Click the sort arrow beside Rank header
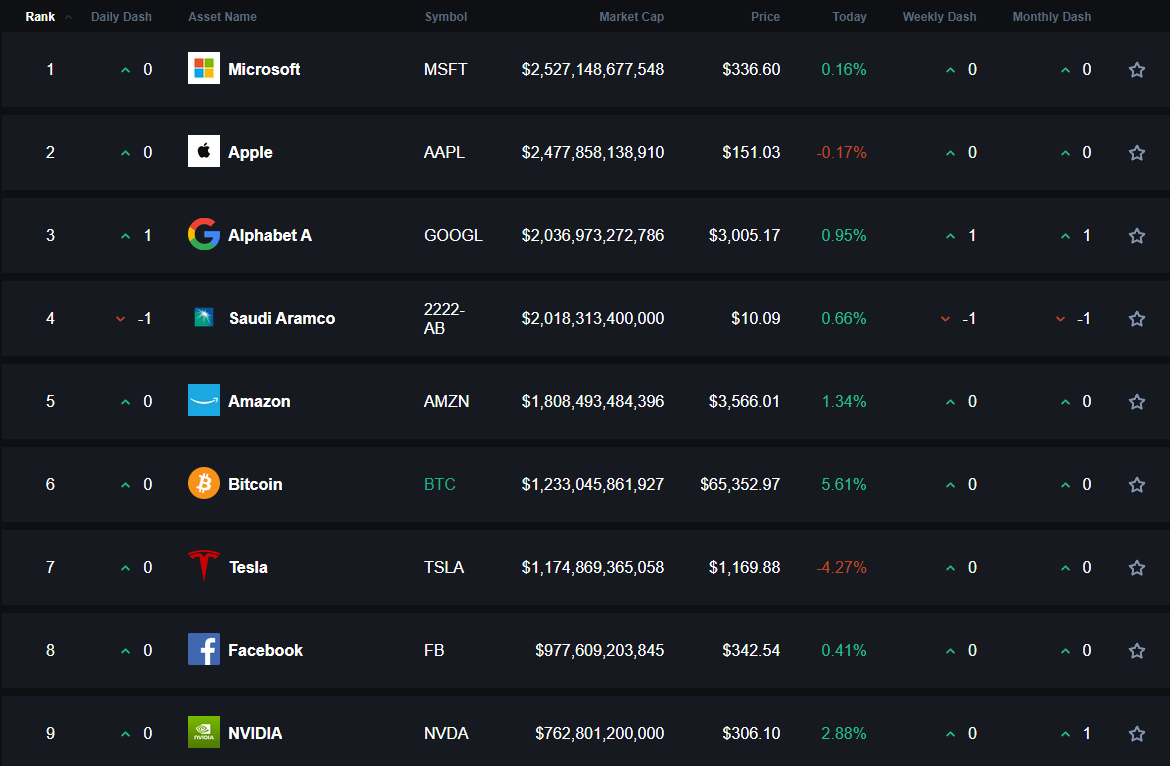Screen dimensions: 1170x766 [x=67, y=16]
